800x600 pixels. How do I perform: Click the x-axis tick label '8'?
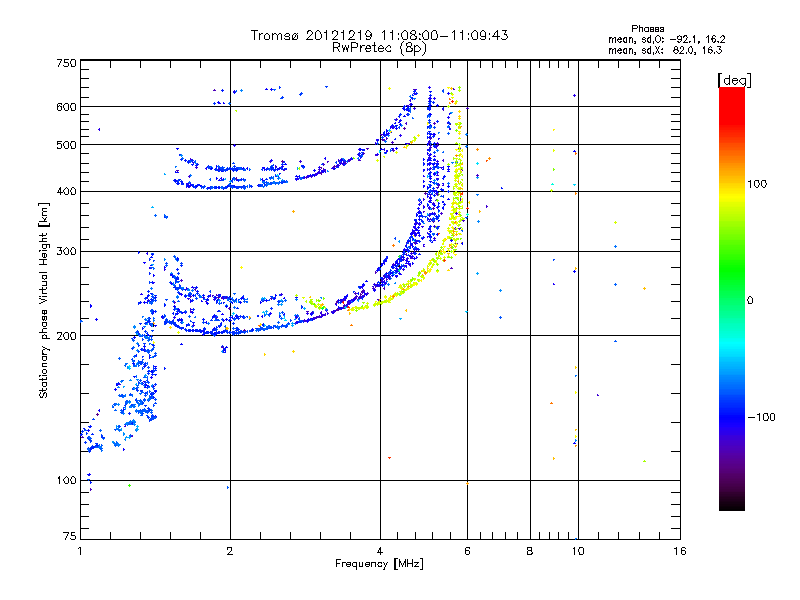pos(530,551)
